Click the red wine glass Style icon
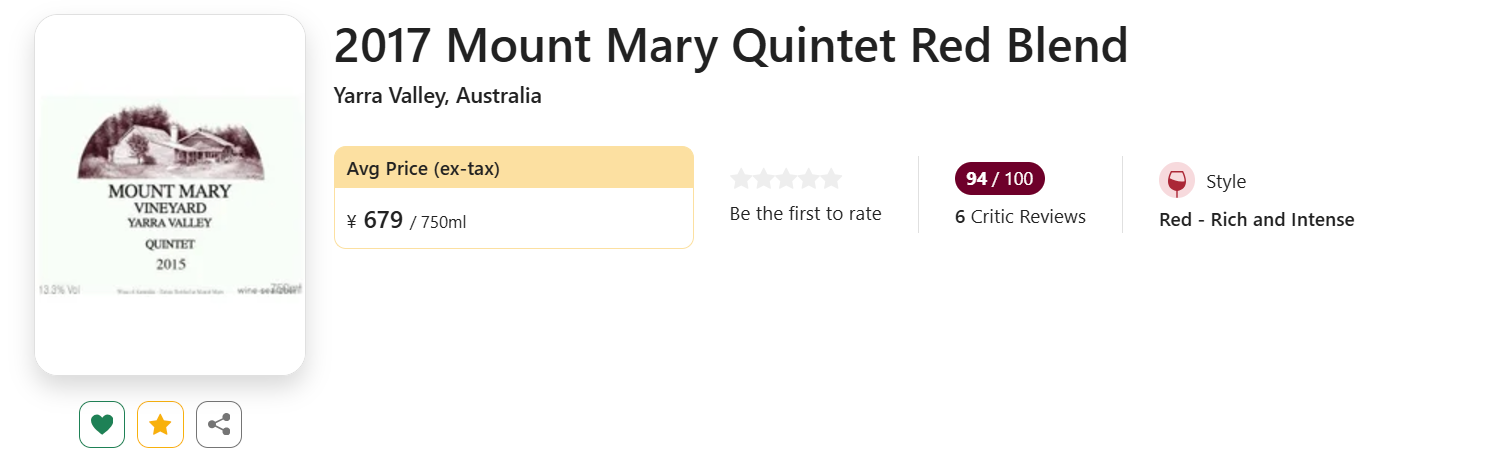This screenshot has width=1494, height=468. click(1177, 181)
